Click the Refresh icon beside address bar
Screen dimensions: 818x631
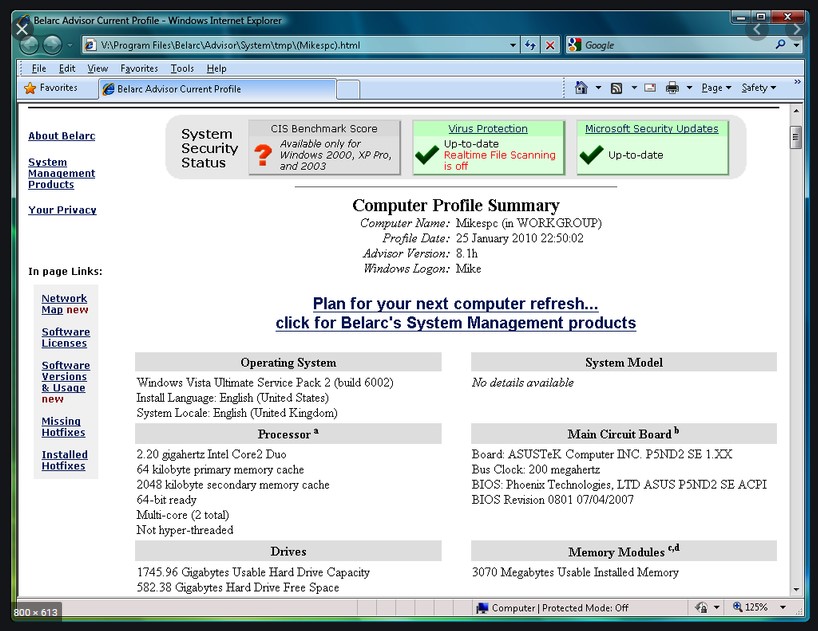tap(531, 45)
